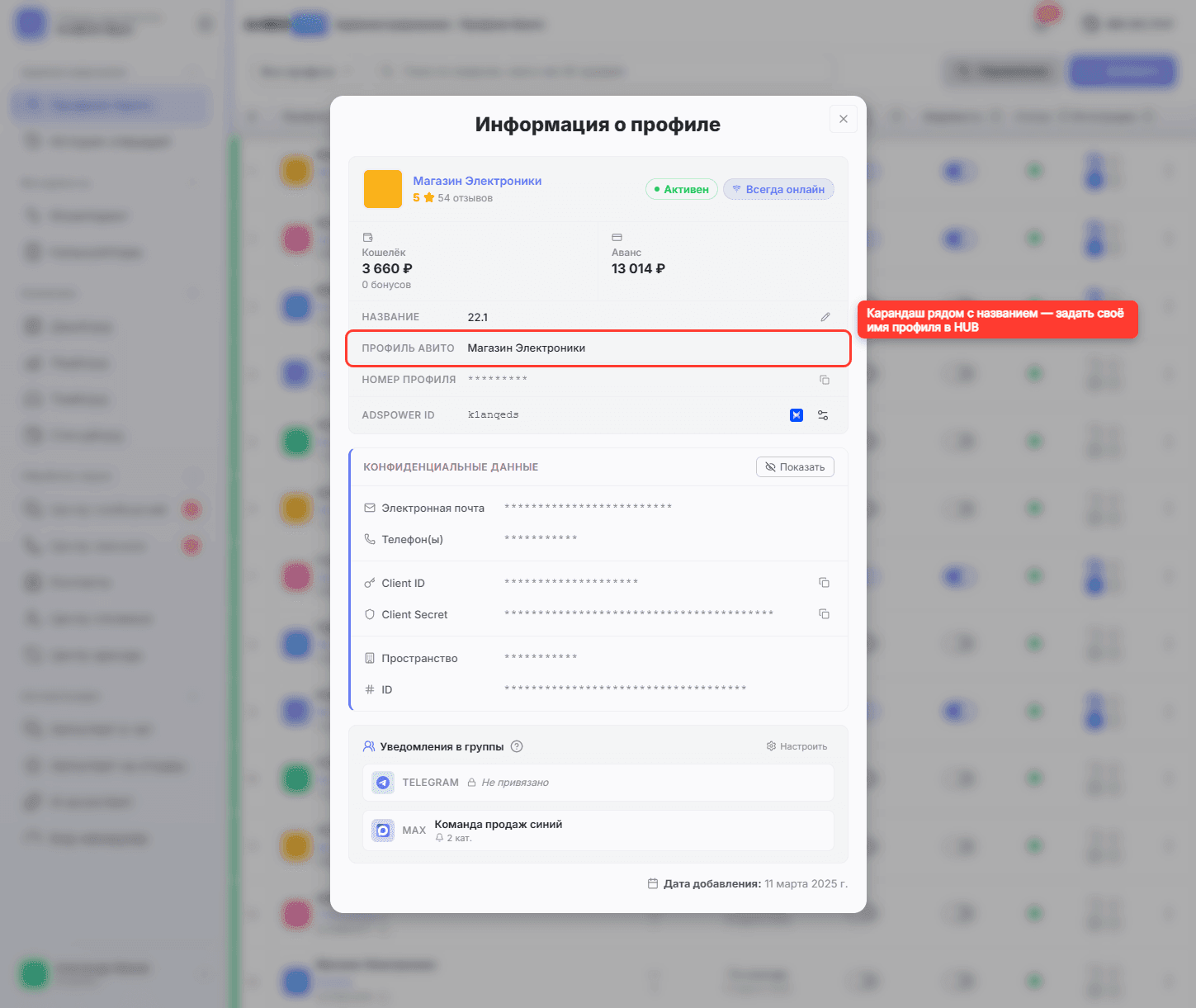Viewport: 1196px width, 1008px height.
Task: Click the Telegram logo icon
Action: tap(383, 783)
